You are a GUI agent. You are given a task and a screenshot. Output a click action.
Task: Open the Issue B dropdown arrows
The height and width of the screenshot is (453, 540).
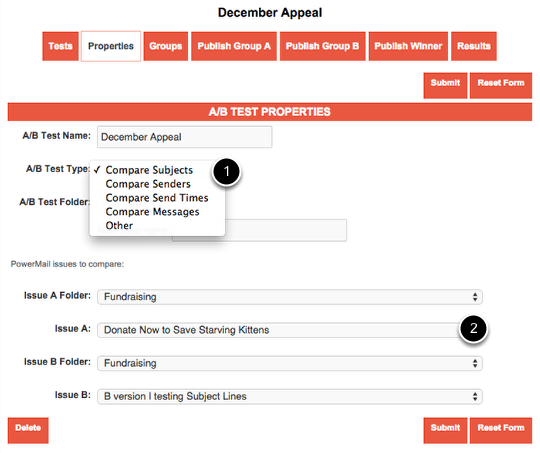click(x=475, y=396)
